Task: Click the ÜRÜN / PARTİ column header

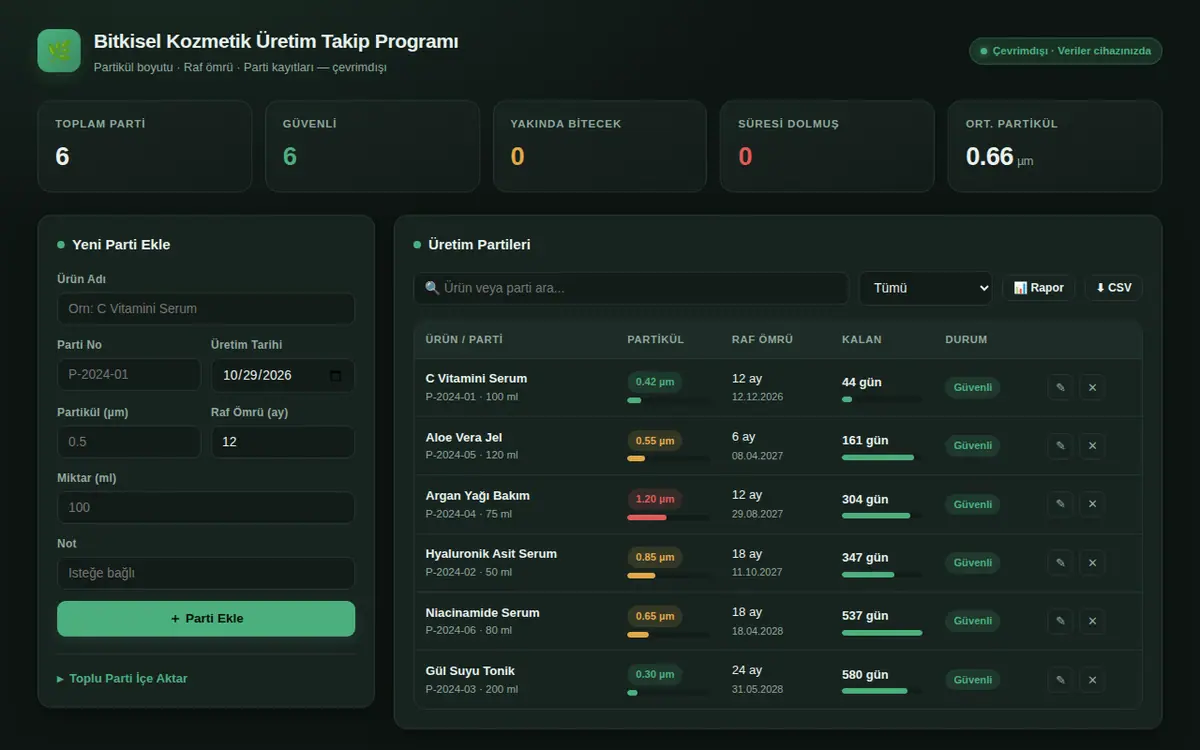Action: [x=464, y=339]
